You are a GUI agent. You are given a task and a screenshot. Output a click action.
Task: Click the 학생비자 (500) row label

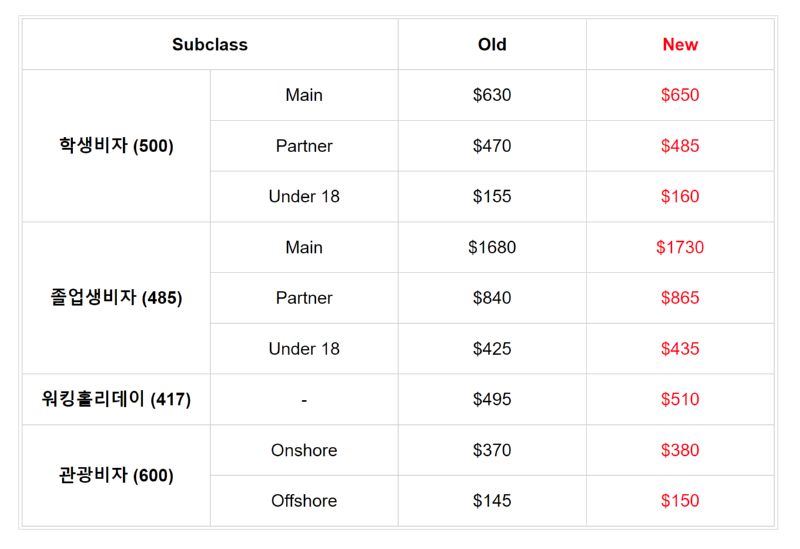(116, 145)
